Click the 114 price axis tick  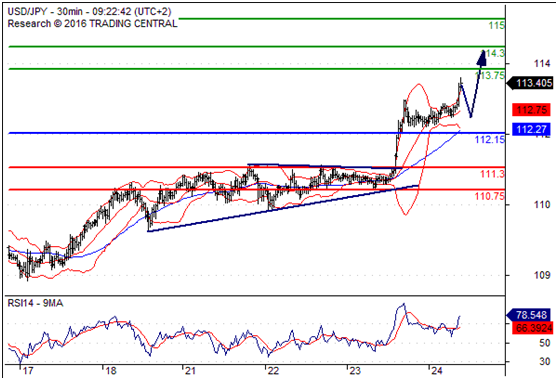541,64
